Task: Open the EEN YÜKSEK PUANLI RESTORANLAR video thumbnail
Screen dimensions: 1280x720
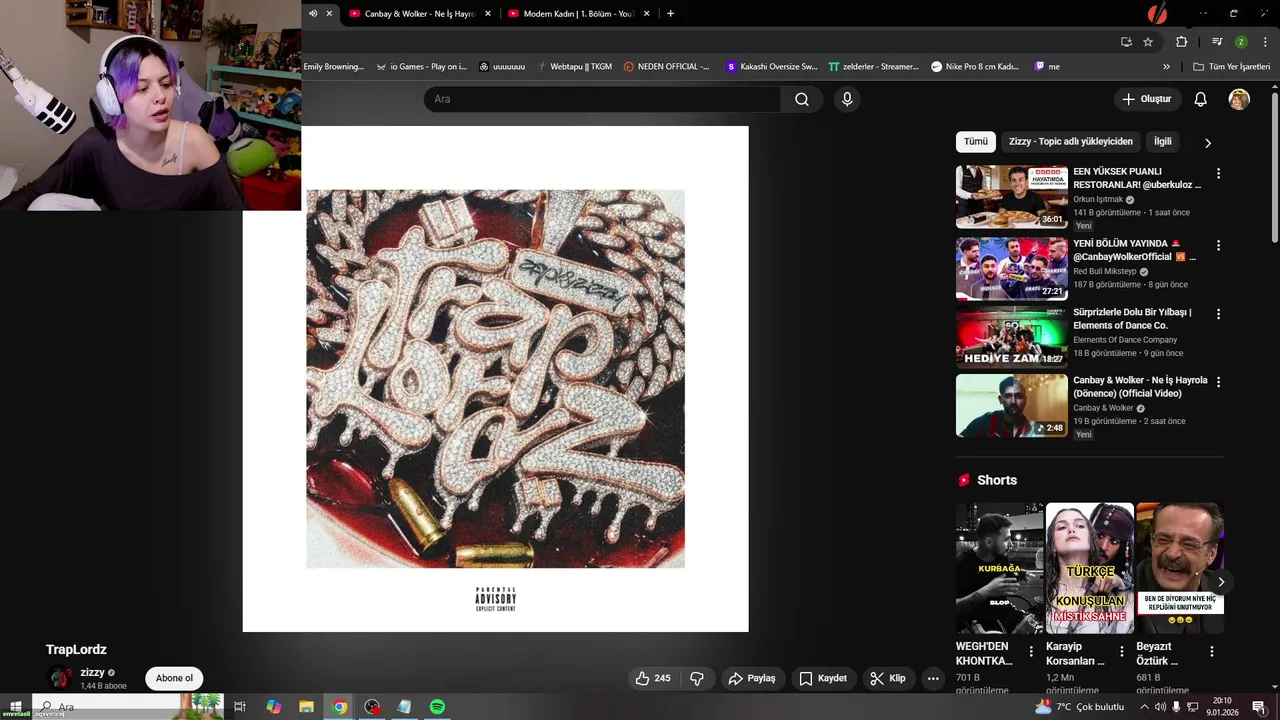Action: (1011, 197)
